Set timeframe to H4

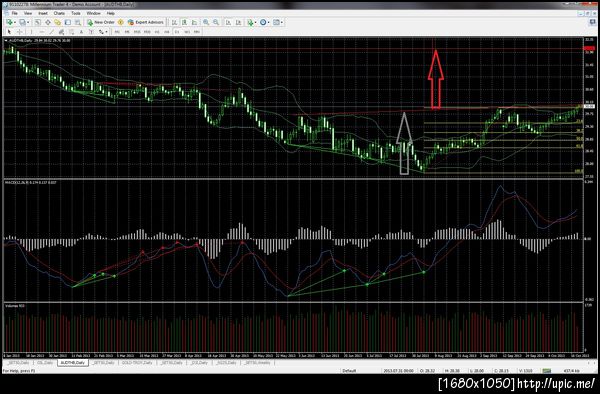click(x=167, y=32)
